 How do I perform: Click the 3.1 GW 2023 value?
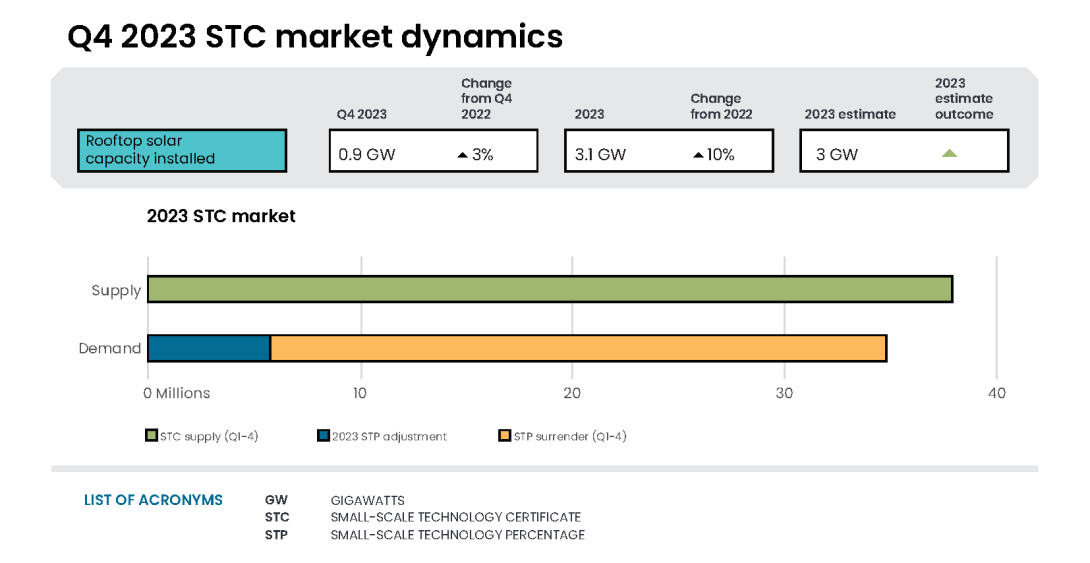point(600,155)
